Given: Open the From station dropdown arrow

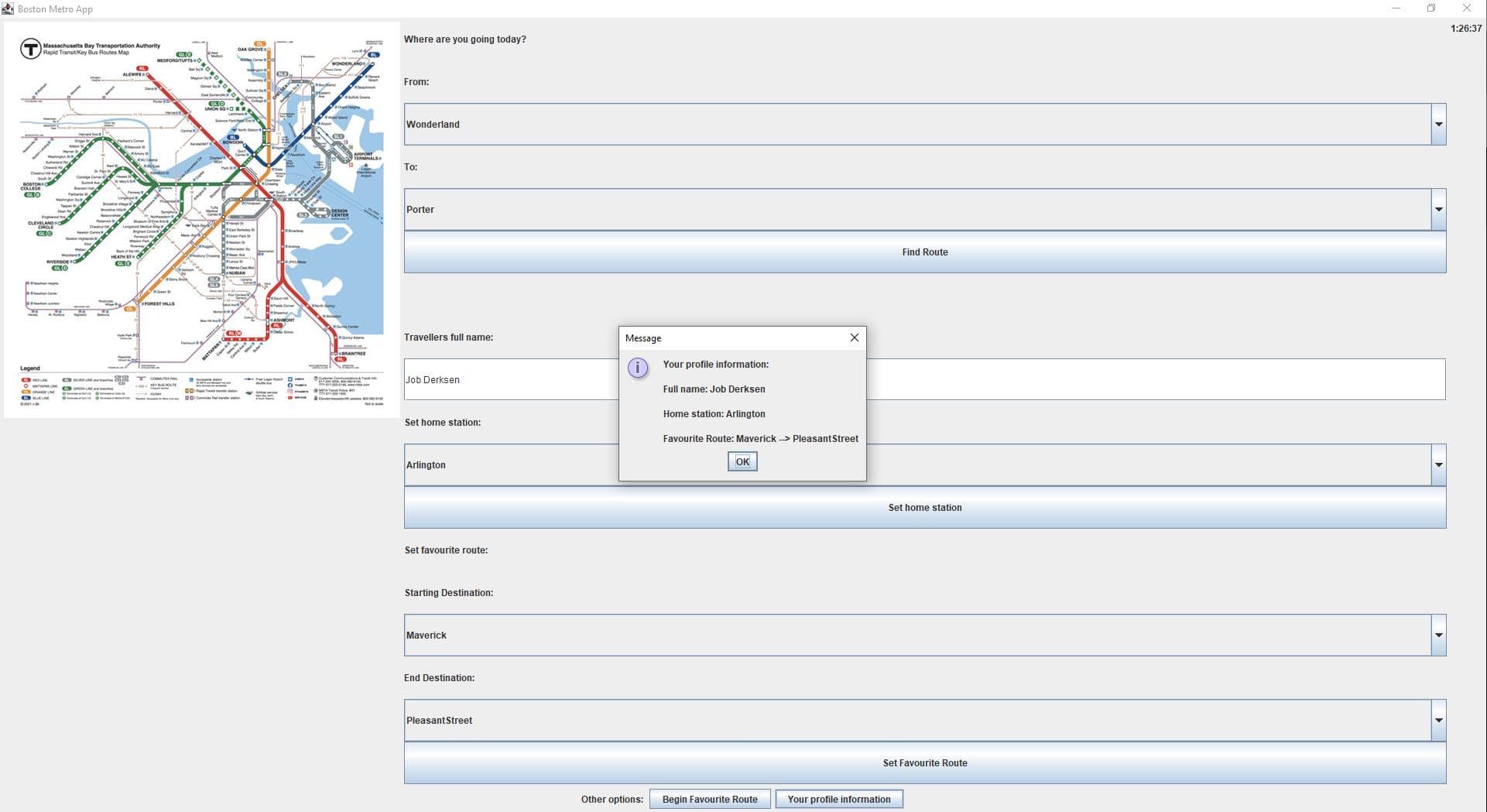Looking at the screenshot, I should [1438, 125].
